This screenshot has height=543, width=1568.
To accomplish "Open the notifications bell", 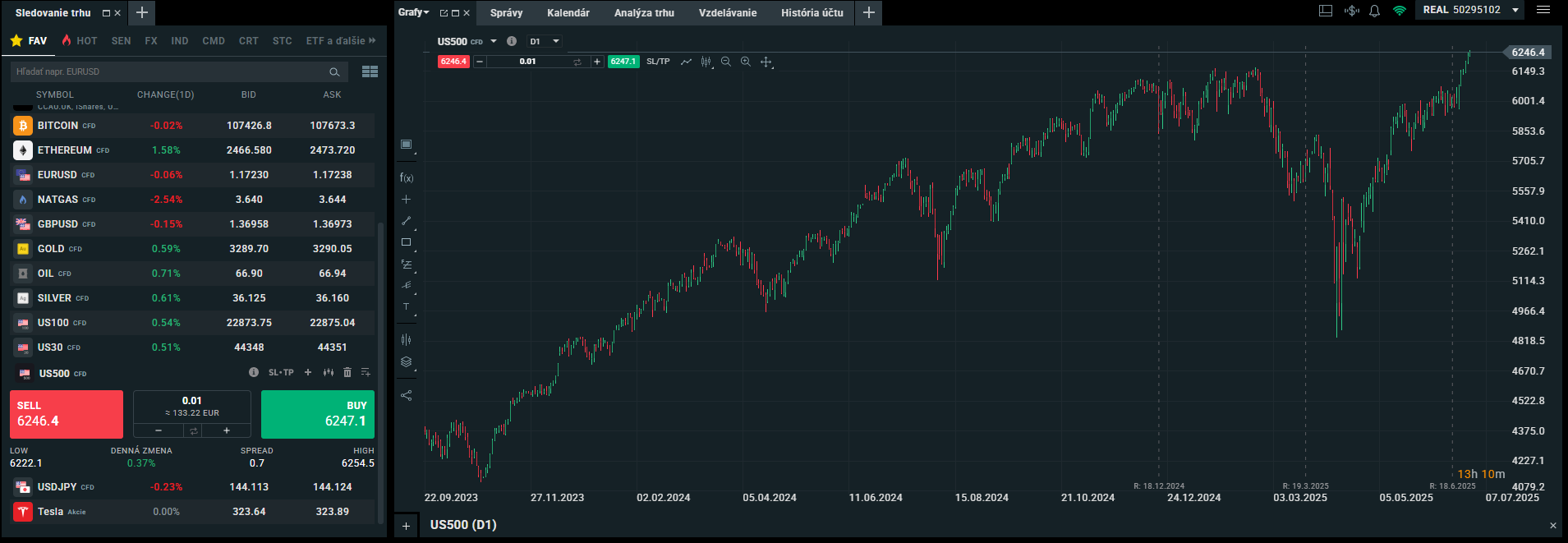I will tap(1374, 11).
